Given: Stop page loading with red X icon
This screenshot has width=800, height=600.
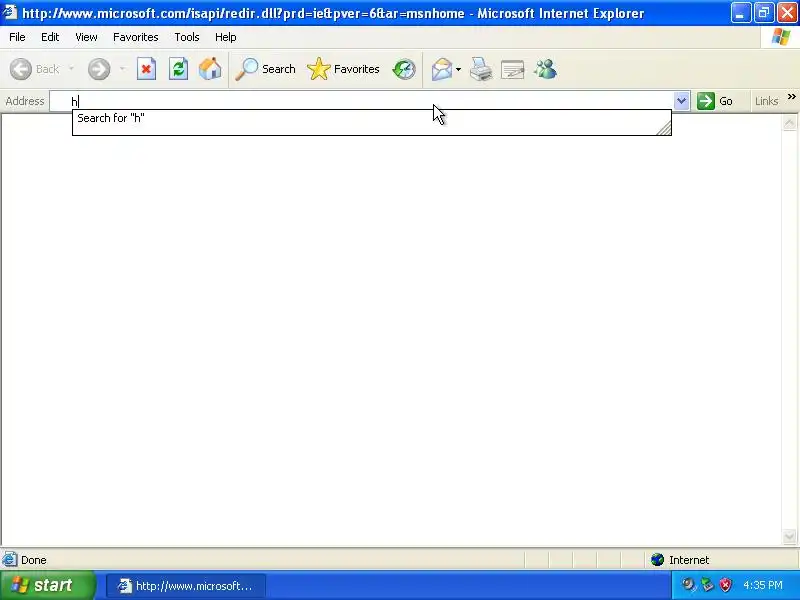Looking at the screenshot, I should pyautogui.click(x=146, y=69).
